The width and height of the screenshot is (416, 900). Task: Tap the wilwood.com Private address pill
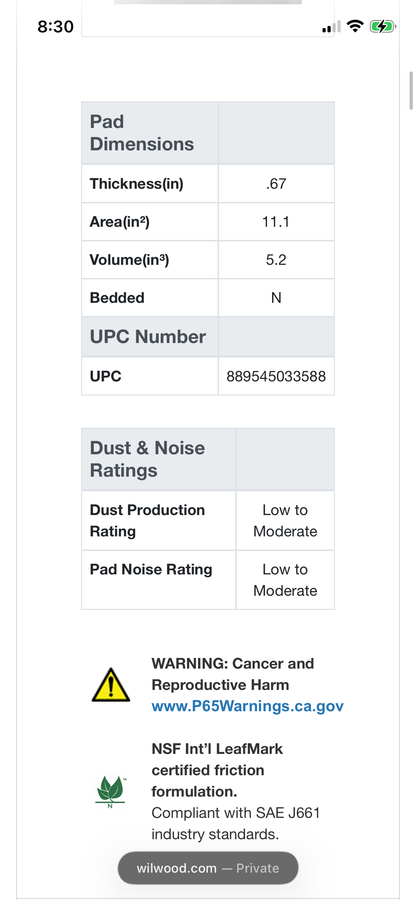[208, 868]
